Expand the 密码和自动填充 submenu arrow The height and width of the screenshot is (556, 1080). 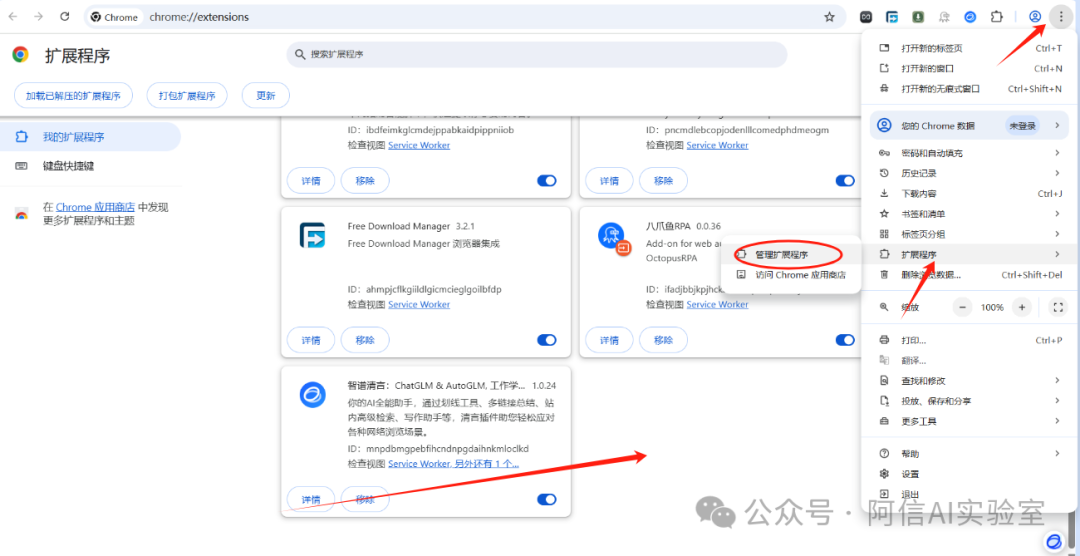pyautogui.click(x=1057, y=153)
